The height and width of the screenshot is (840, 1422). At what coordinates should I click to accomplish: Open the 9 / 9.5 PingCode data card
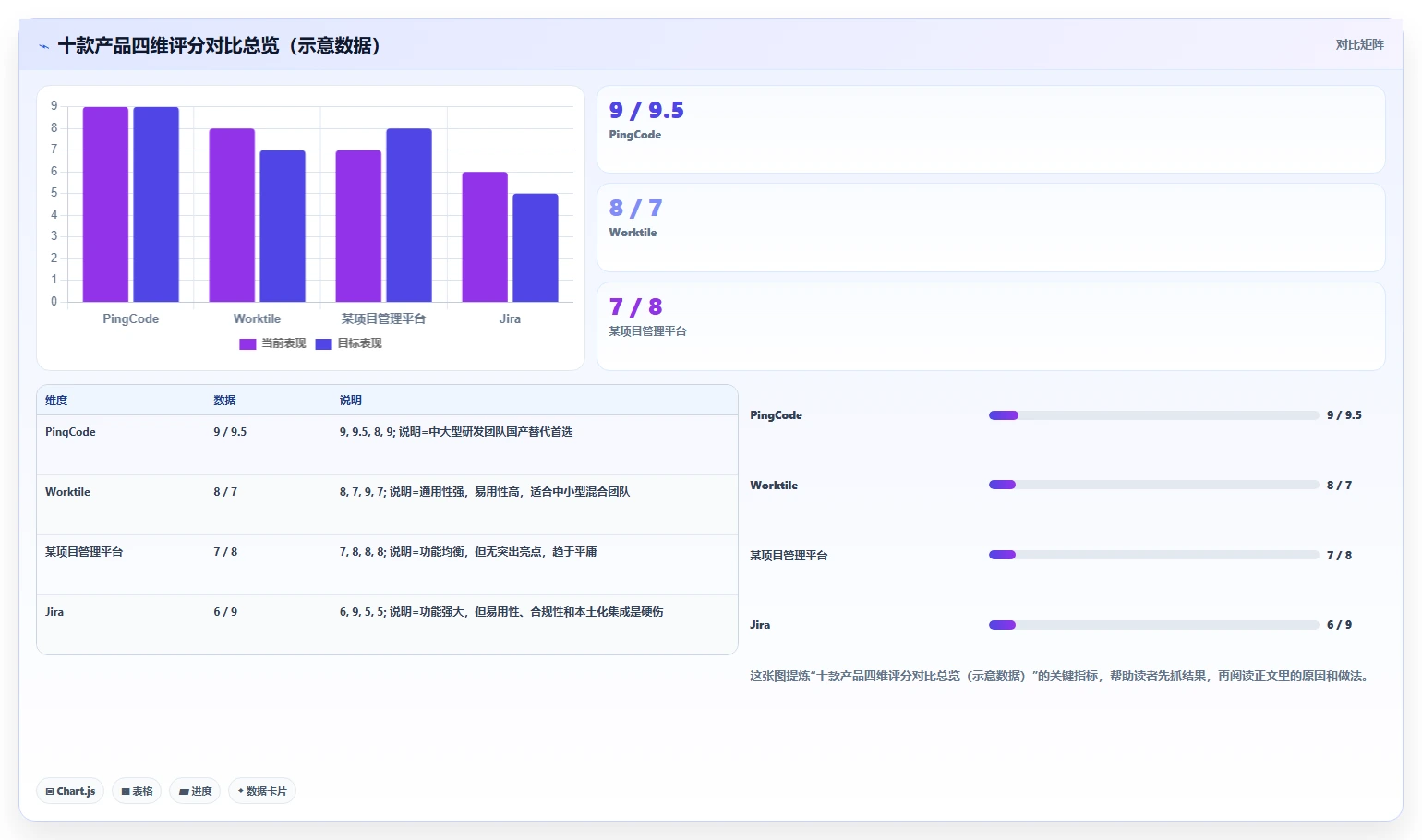click(x=991, y=129)
